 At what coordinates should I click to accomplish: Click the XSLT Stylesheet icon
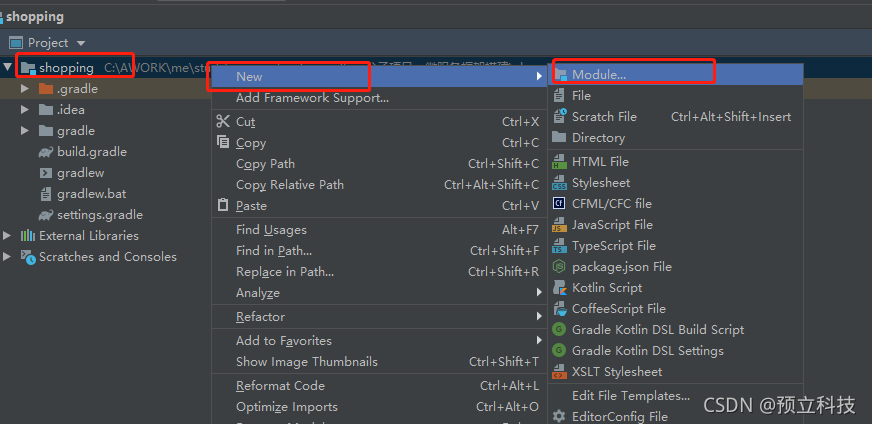[x=559, y=372]
